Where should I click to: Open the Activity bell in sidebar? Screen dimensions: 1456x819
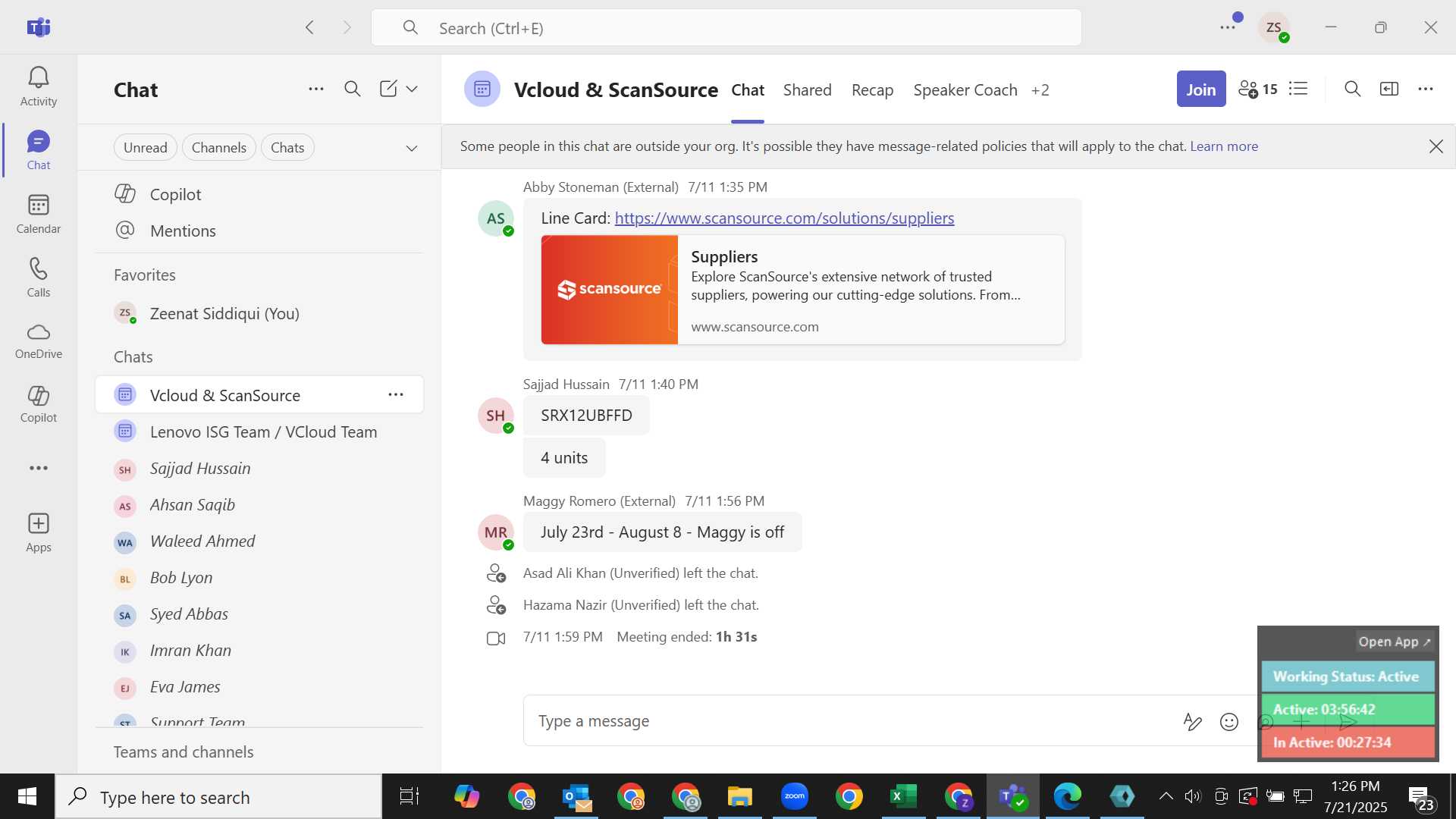[39, 86]
